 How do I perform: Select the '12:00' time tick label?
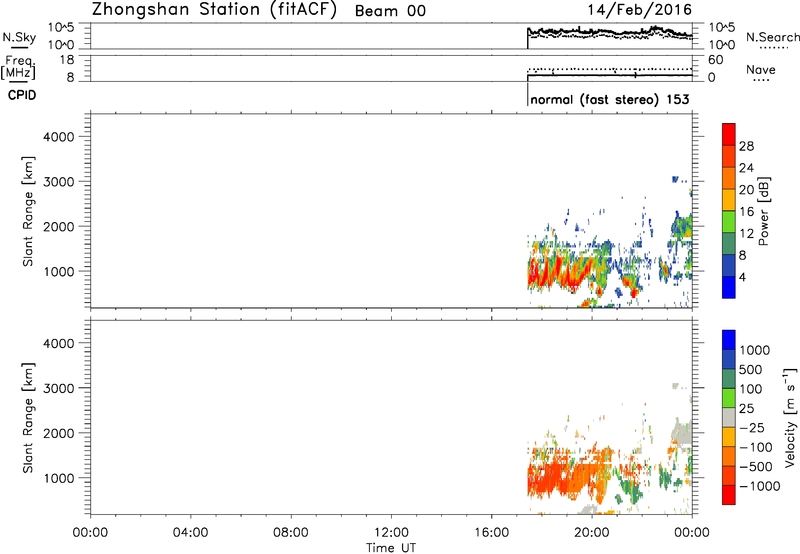tap(391, 533)
